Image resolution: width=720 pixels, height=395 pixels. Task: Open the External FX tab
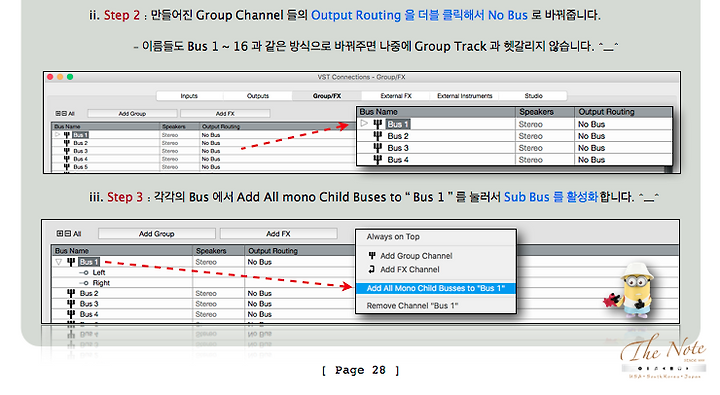[x=396, y=96]
